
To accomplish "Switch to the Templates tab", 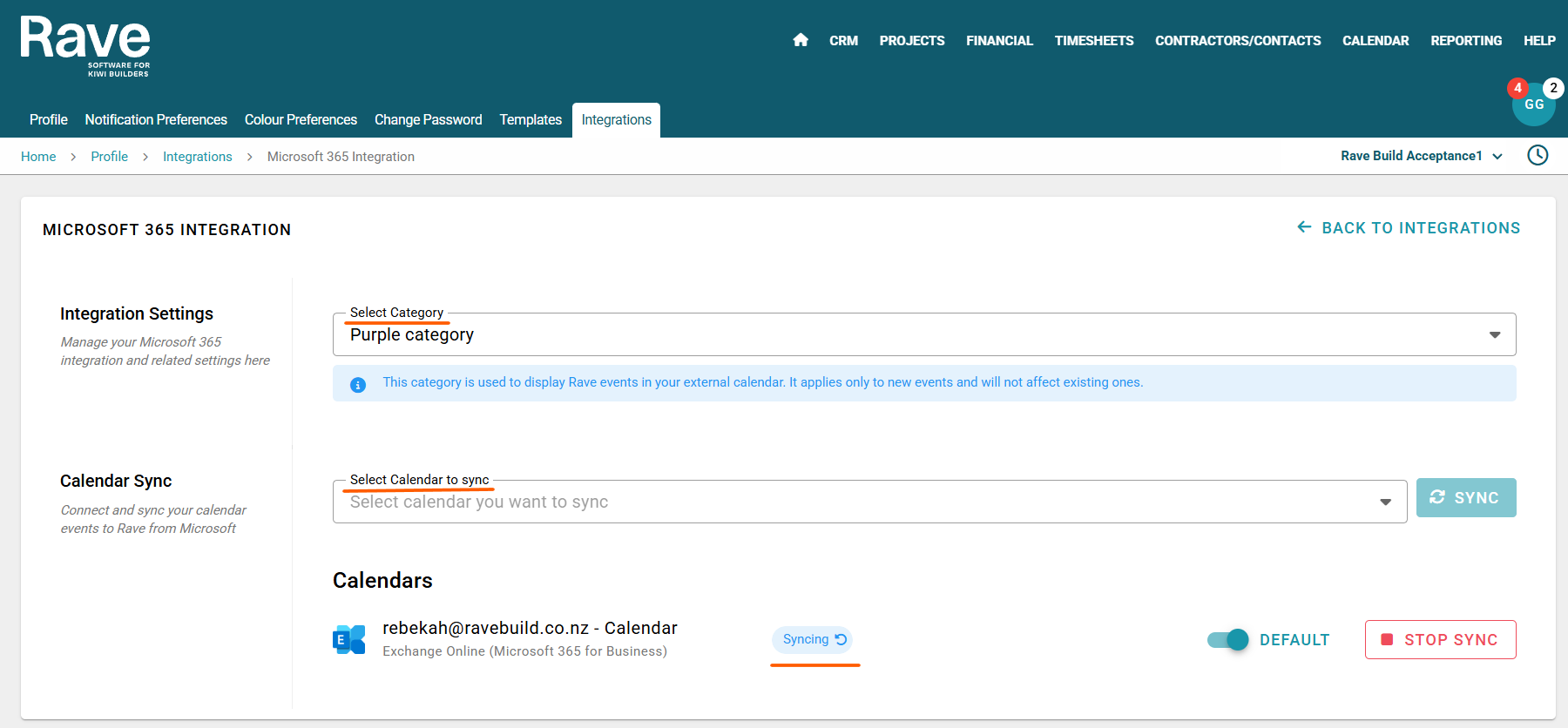I will point(531,119).
